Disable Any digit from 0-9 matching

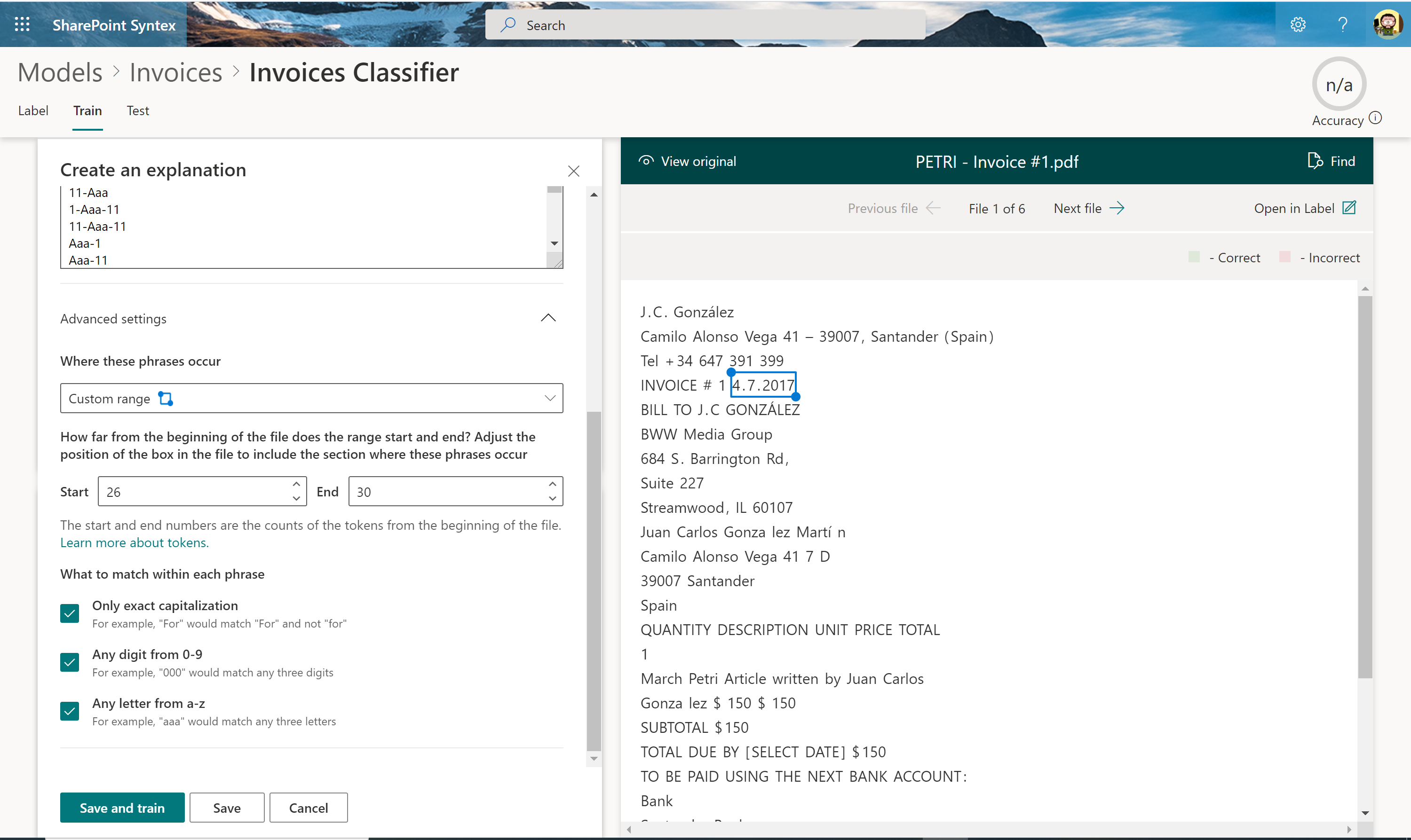point(69,662)
